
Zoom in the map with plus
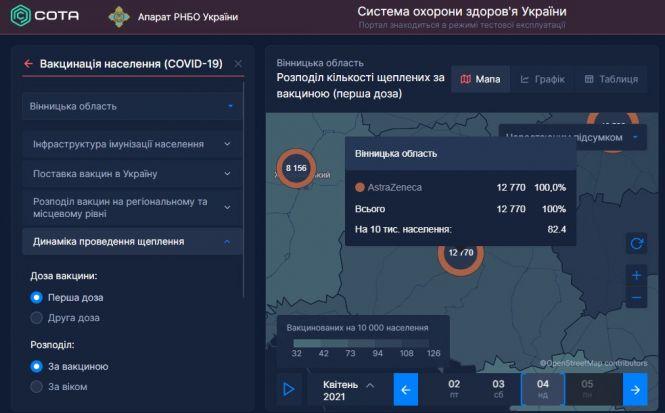pyautogui.click(x=636, y=276)
